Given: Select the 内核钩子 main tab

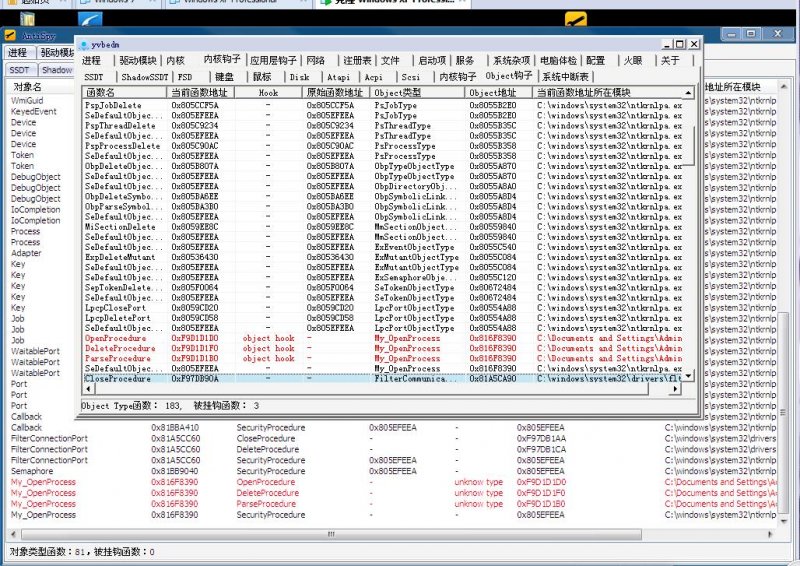Looking at the screenshot, I should coord(222,59).
